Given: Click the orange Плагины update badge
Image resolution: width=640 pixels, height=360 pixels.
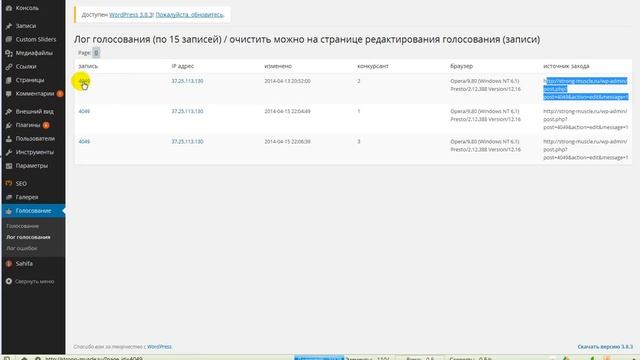Looking at the screenshot, I should point(46,125).
